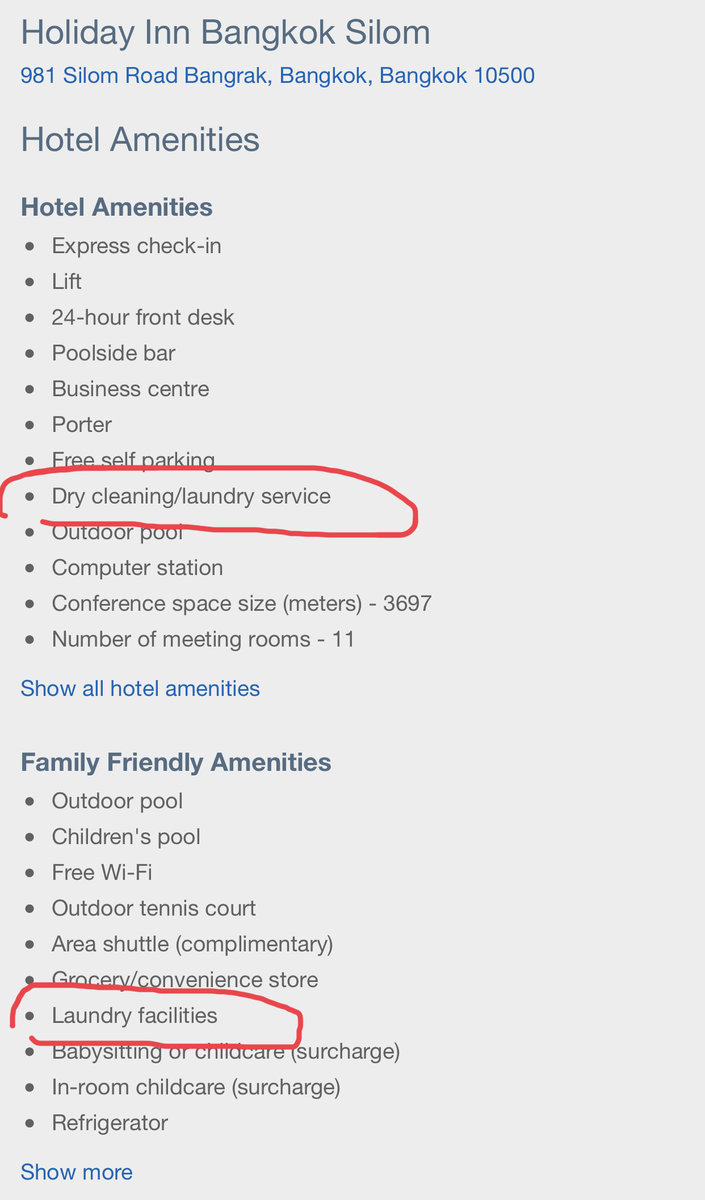
Task: Click the Laundry facilities list item
Action: pos(134,1015)
